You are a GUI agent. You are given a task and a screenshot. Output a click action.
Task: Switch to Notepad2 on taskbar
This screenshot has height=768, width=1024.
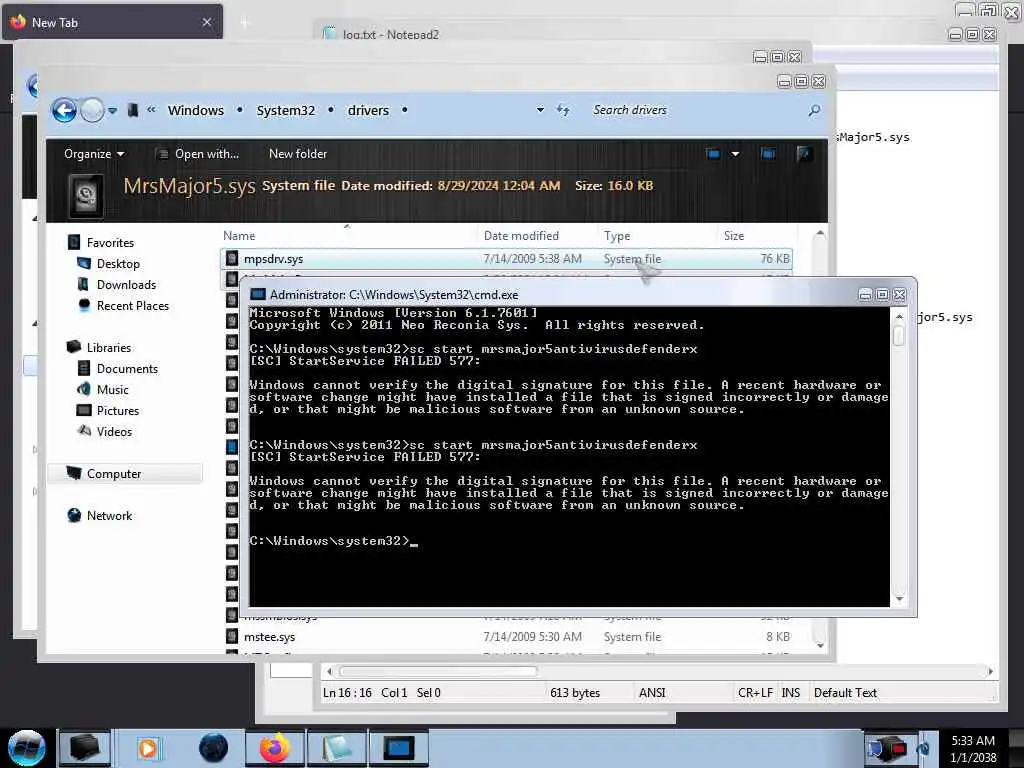click(x=336, y=748)
